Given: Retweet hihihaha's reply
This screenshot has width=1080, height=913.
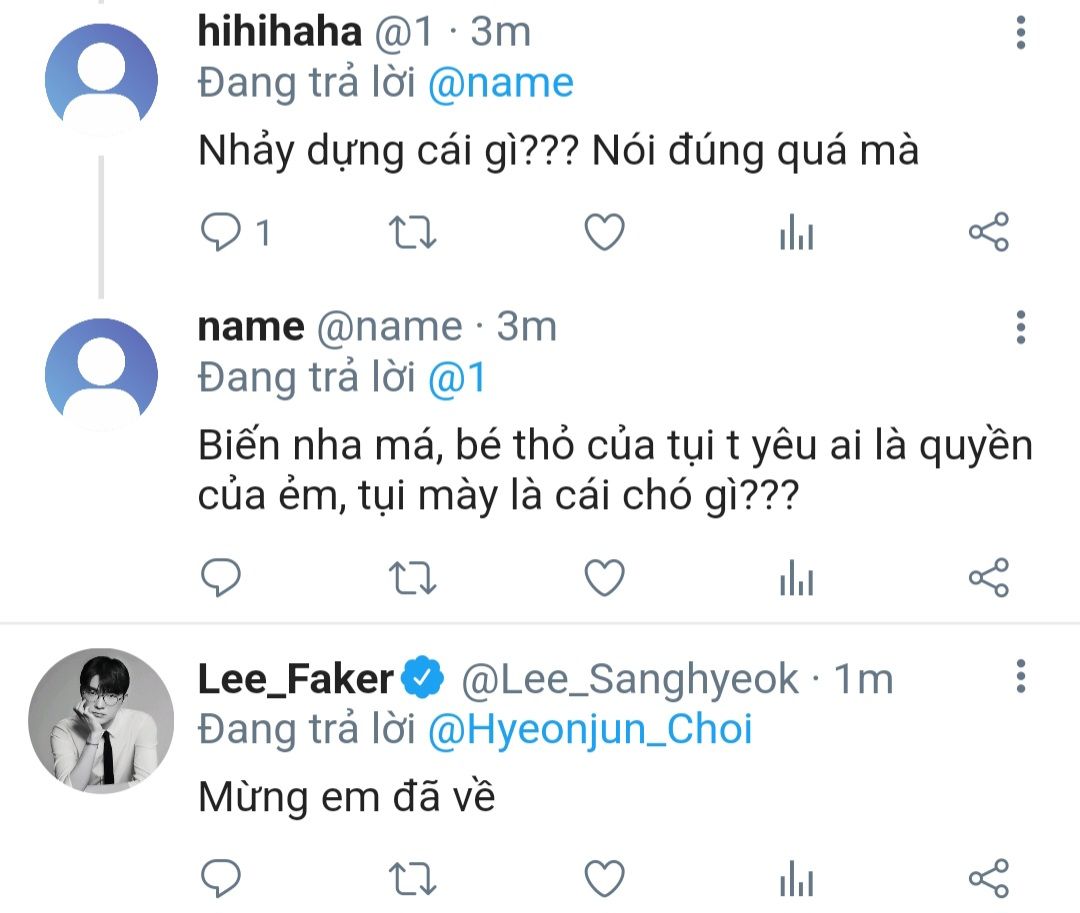Looking at the screenshot, I should pos(411,234).
